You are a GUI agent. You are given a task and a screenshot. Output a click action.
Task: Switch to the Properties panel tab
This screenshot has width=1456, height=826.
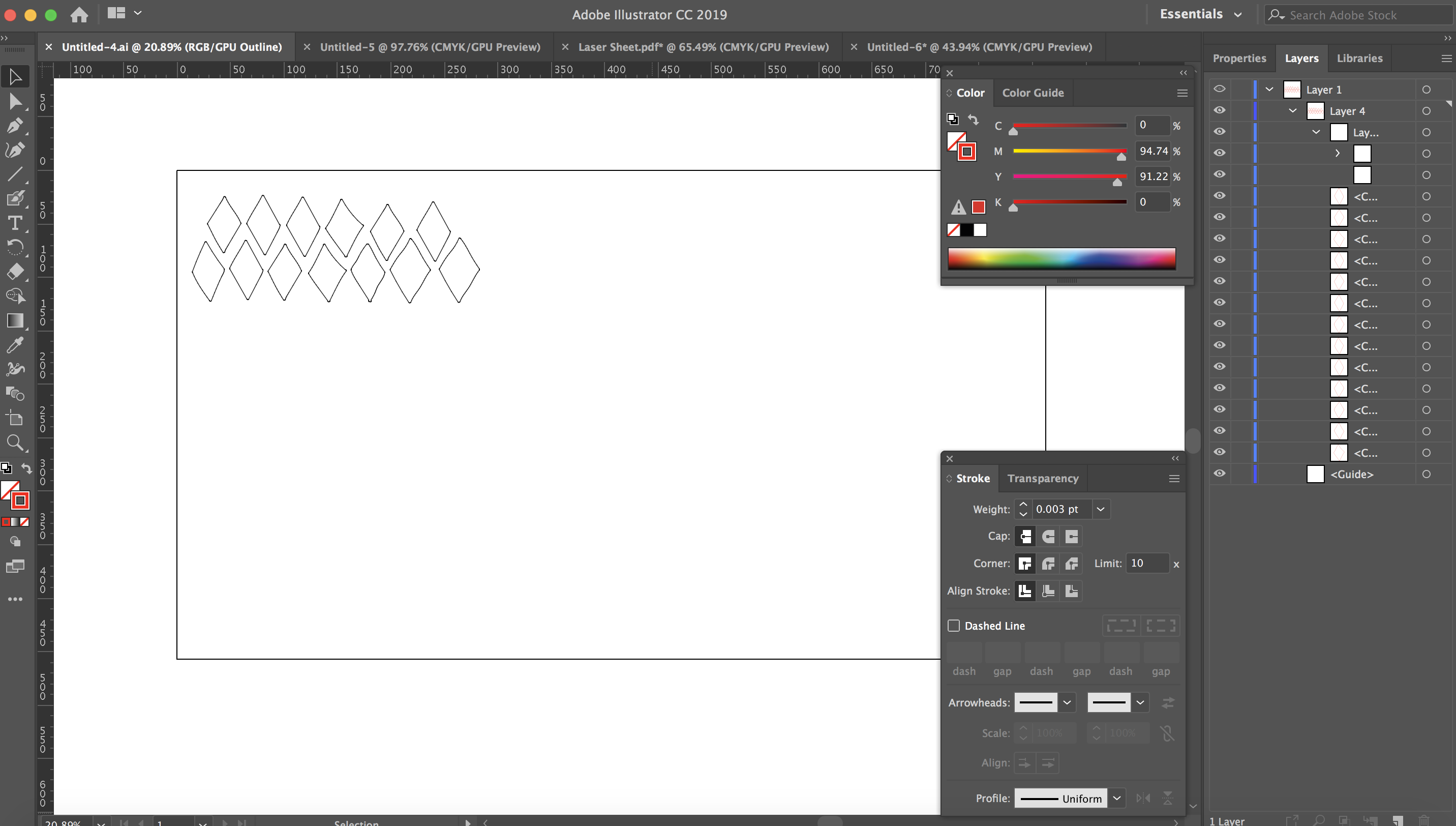[1239, 58]
